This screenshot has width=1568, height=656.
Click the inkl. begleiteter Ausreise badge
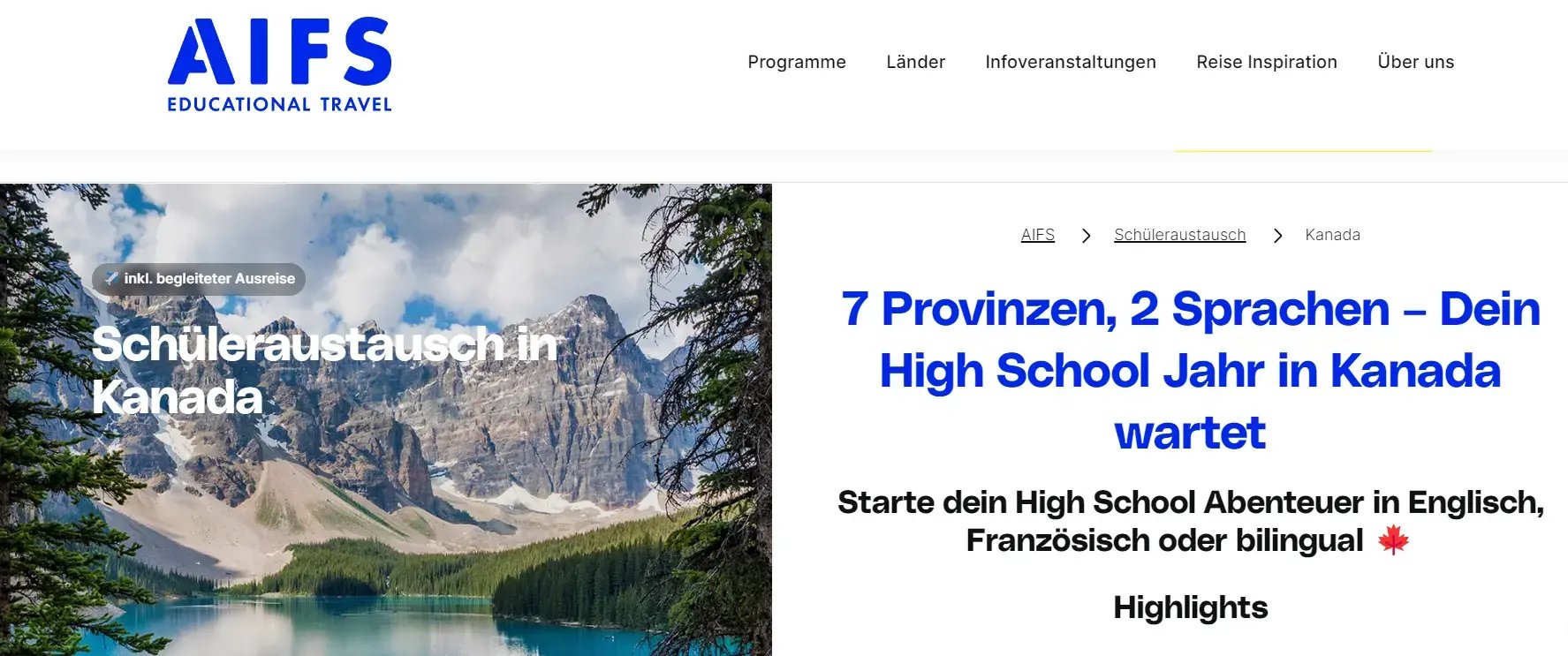click(x=199, y=279)
